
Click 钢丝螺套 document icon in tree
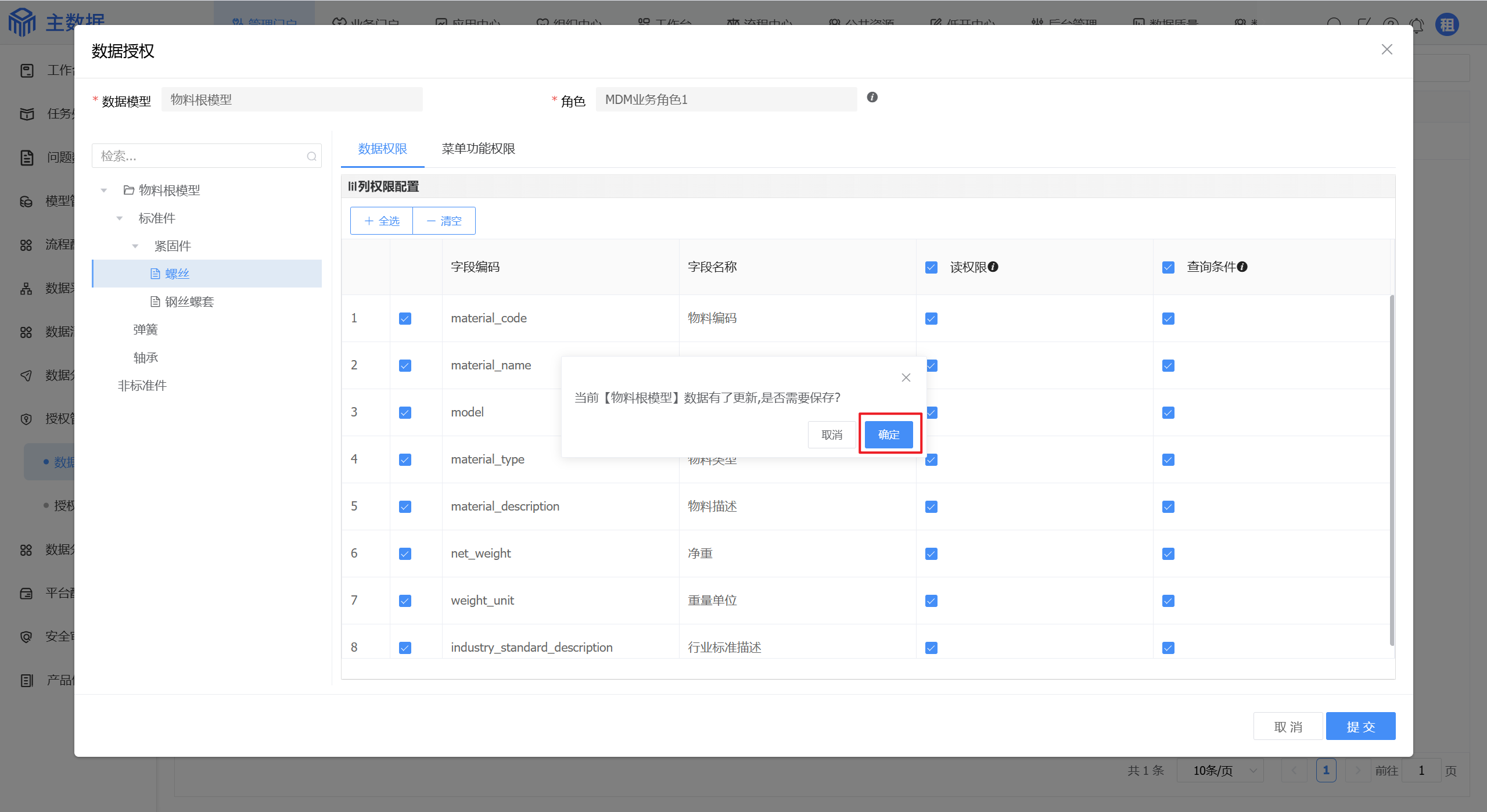pyautogui.click(x=155, y=301)
